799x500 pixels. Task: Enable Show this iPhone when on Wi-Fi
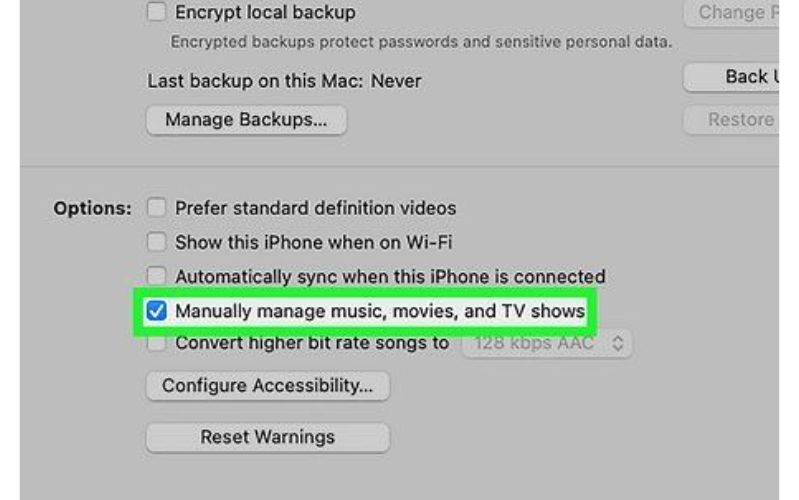pyautogui.click(x=156, y=242)
